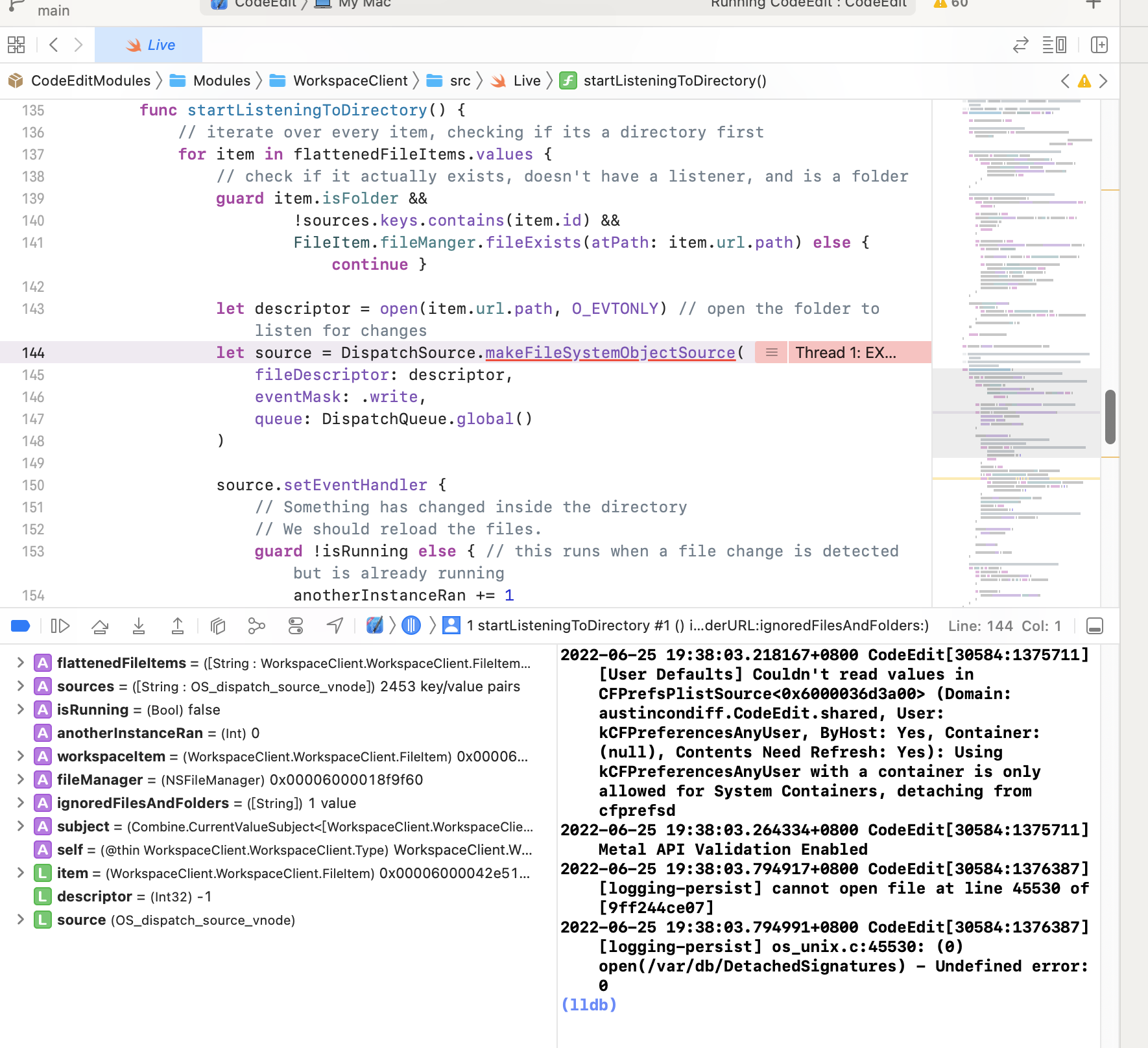
Task: Select descriptor = (Int32) -1 row
Action: 278,896
